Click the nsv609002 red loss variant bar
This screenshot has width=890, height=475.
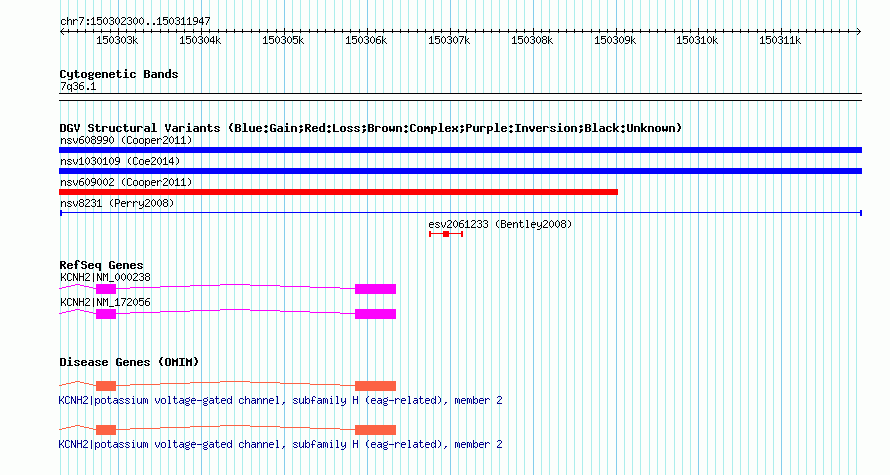(338, 192)
